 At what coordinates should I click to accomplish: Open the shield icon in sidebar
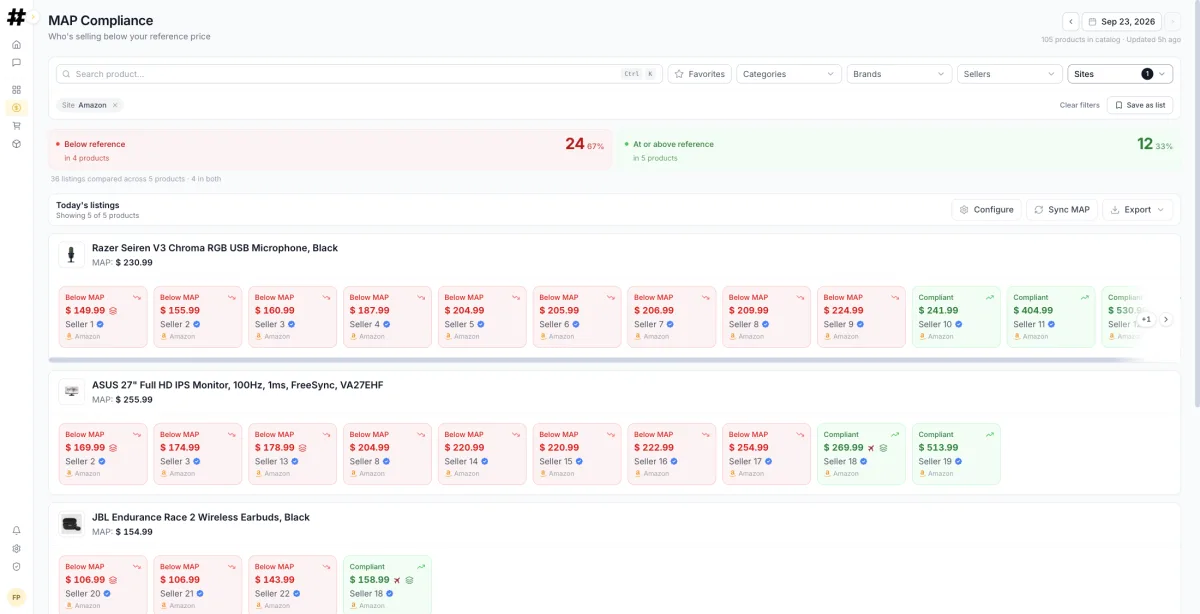16,566
